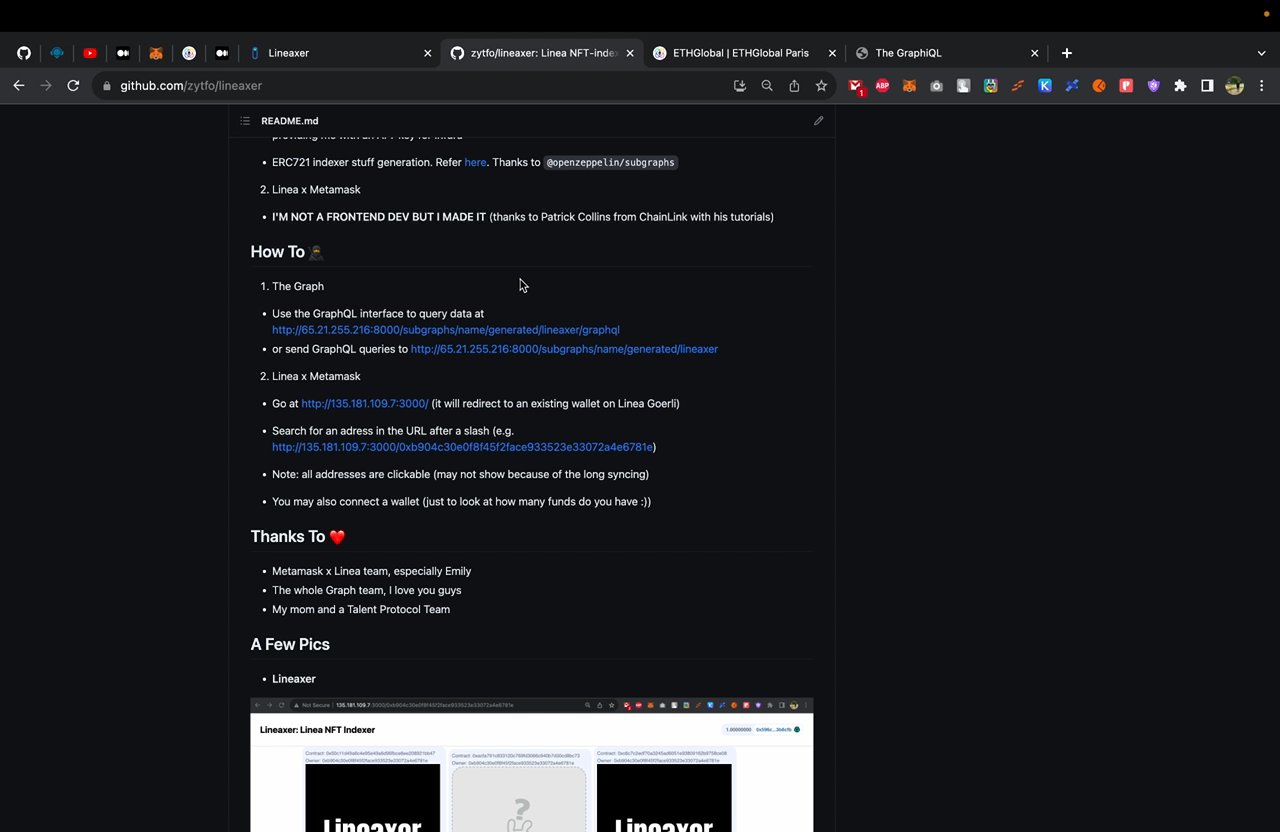The width and height of the screenshot is (1280, 832).
Task: Open the first pinned Medium tab
Action: tap(123, 53)
